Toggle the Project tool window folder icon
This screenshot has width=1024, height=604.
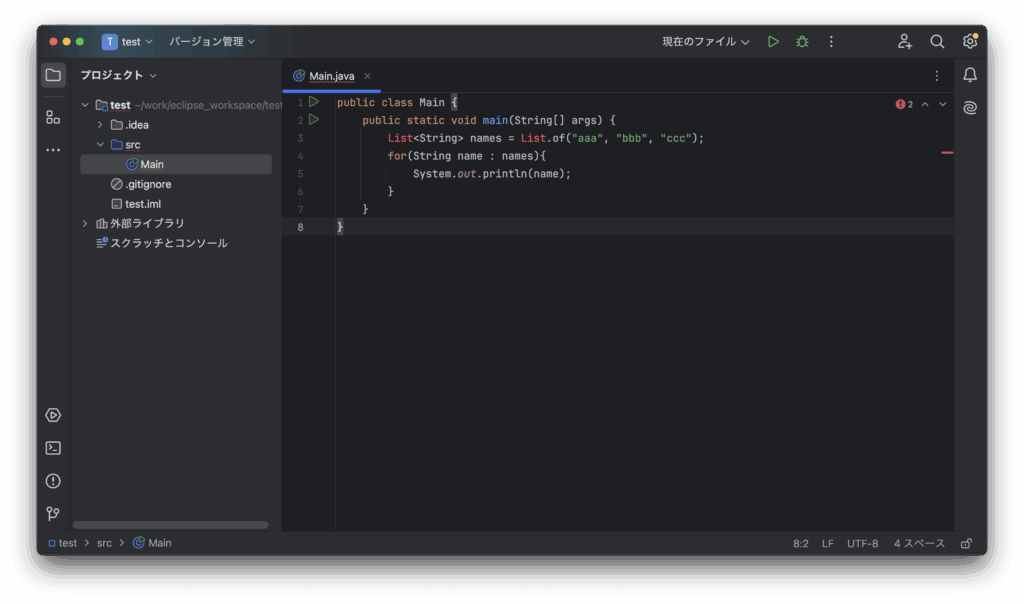coord(53,75)
